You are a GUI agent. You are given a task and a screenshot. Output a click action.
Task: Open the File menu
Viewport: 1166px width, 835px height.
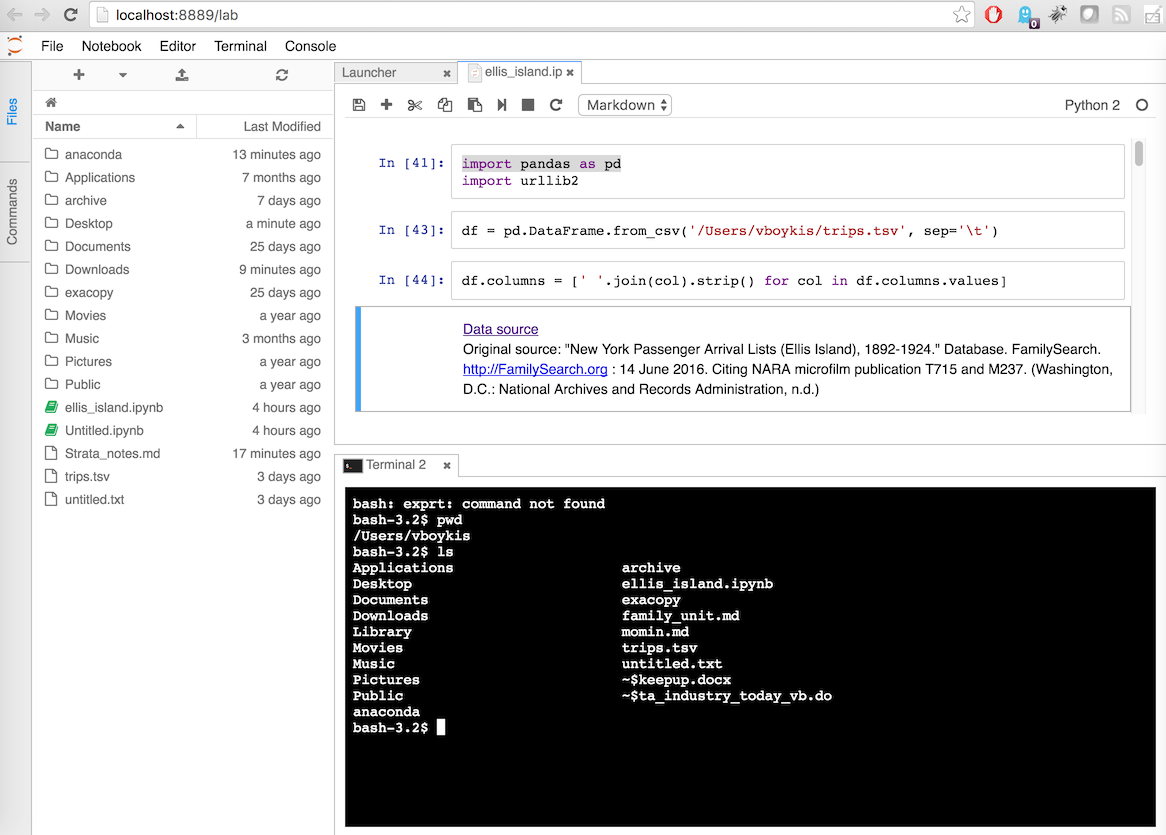coord(52,46)
